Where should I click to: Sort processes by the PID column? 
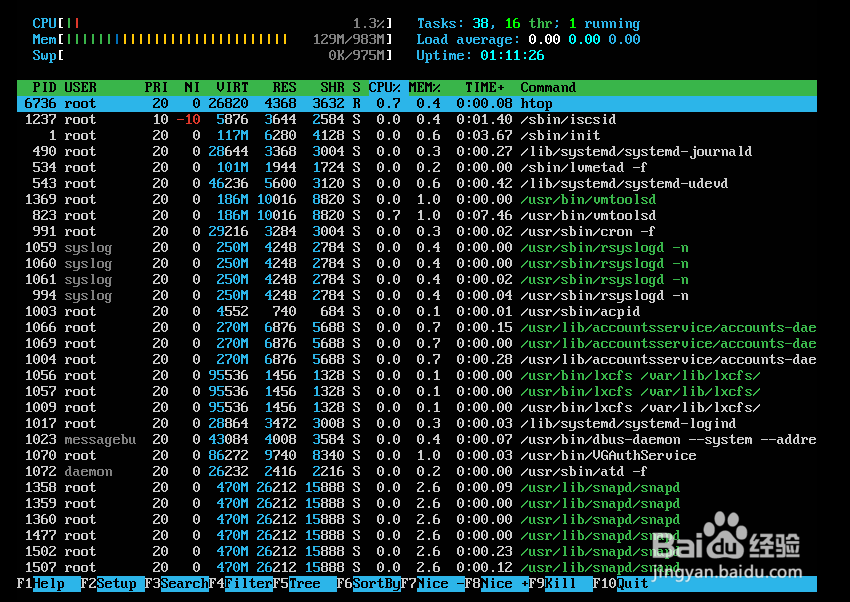click(42, 87)
